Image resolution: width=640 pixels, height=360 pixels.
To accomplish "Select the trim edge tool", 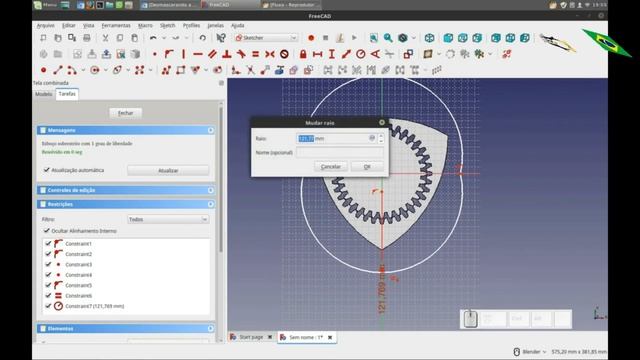I will (x=251, y=70).
